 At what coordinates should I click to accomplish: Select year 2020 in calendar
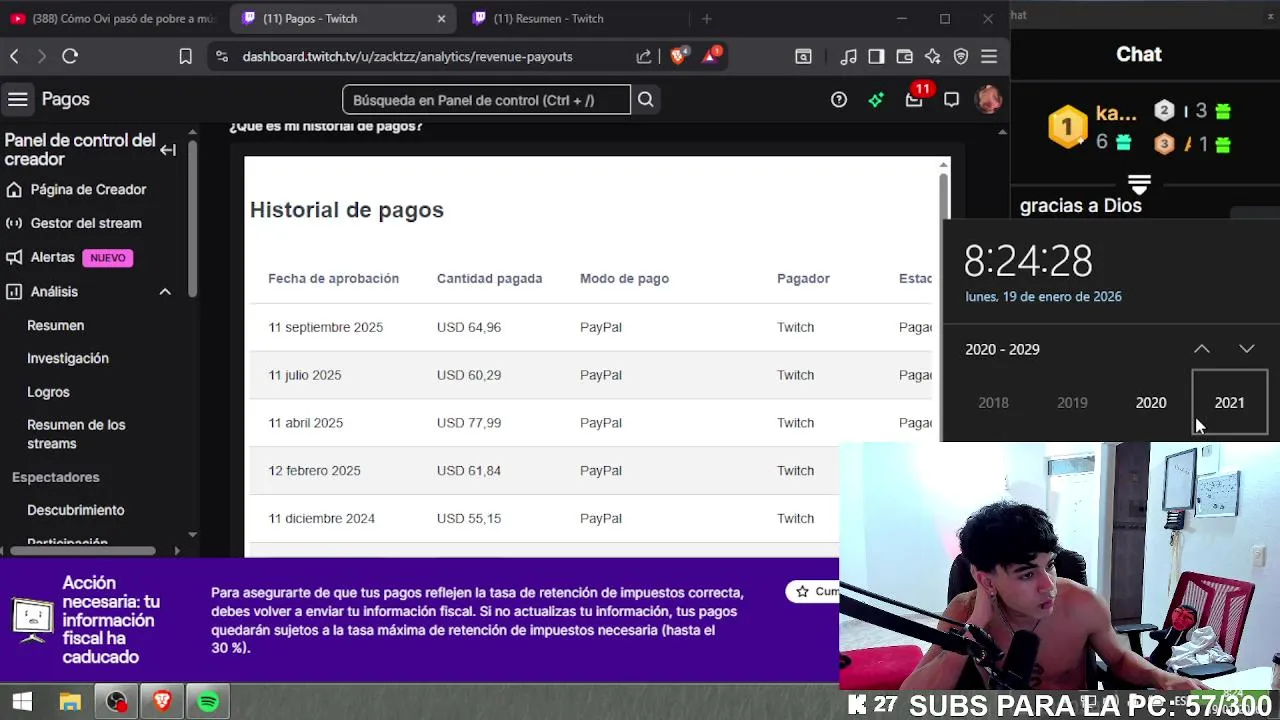(1151, 402)
